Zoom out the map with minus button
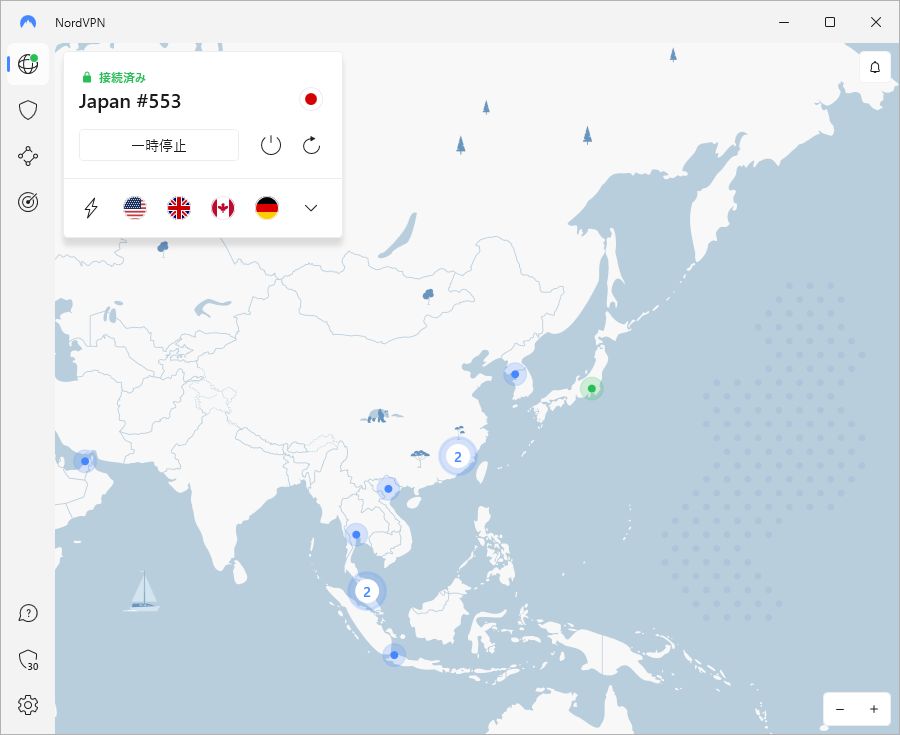This screenshot has width=900, height=735. 840,709
